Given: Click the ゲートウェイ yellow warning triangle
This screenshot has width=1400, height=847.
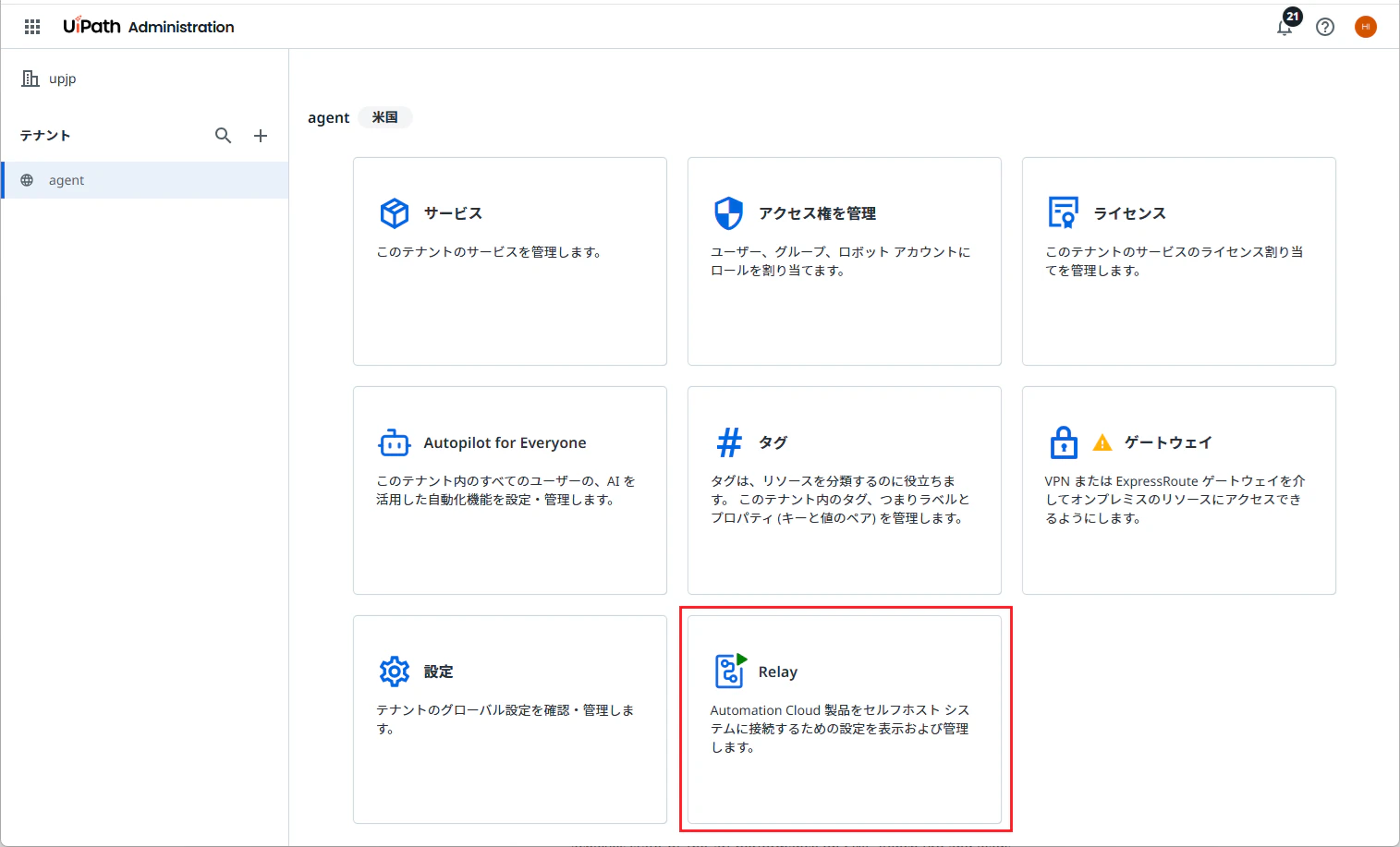Looking at the screenshot, I should pyautogui.click(x=1102, y=442).
